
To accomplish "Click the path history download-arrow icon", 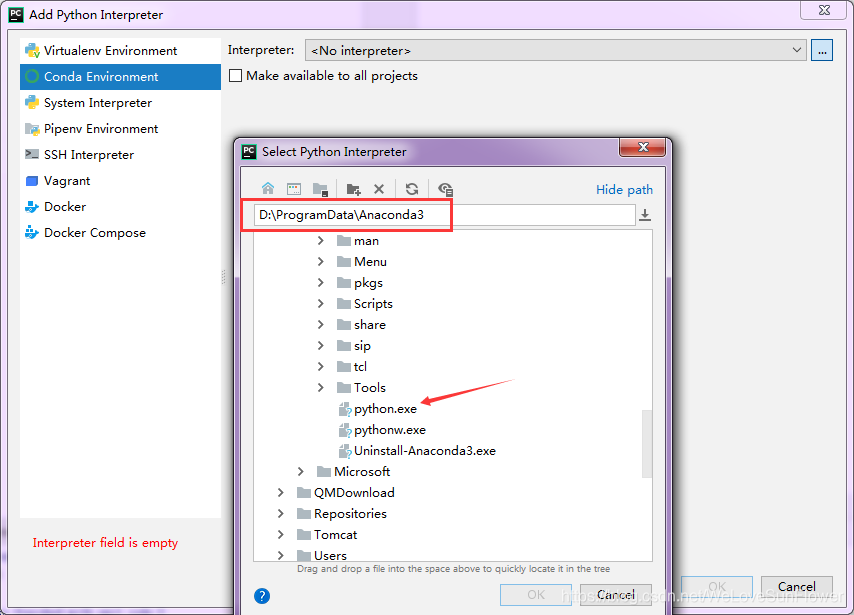I will [645, 215].
